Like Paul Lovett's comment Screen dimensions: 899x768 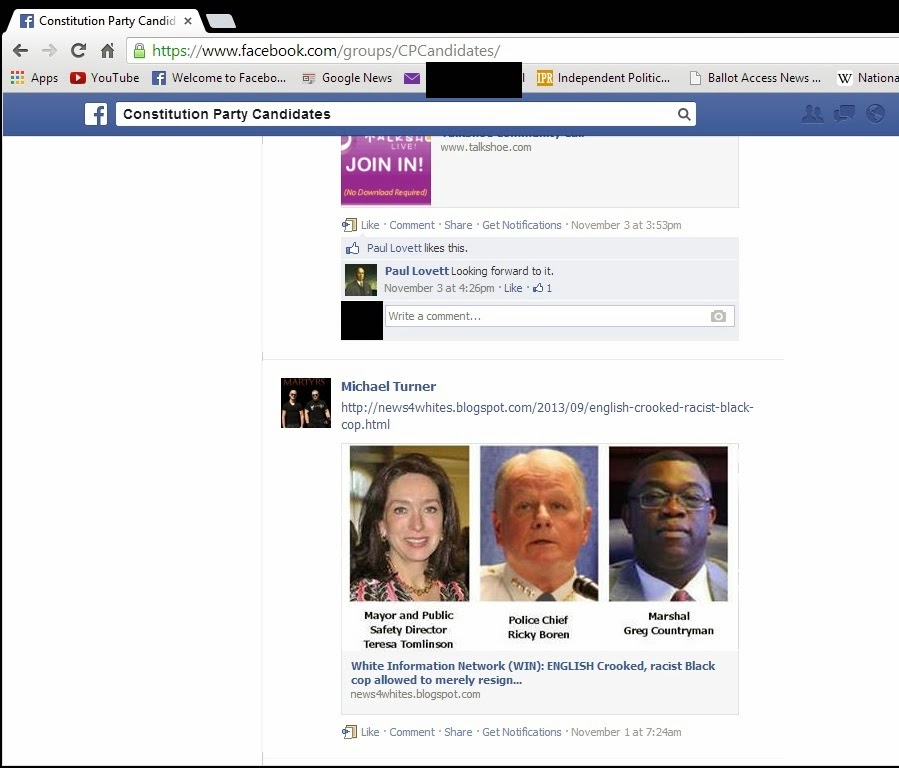click(513, 288)
